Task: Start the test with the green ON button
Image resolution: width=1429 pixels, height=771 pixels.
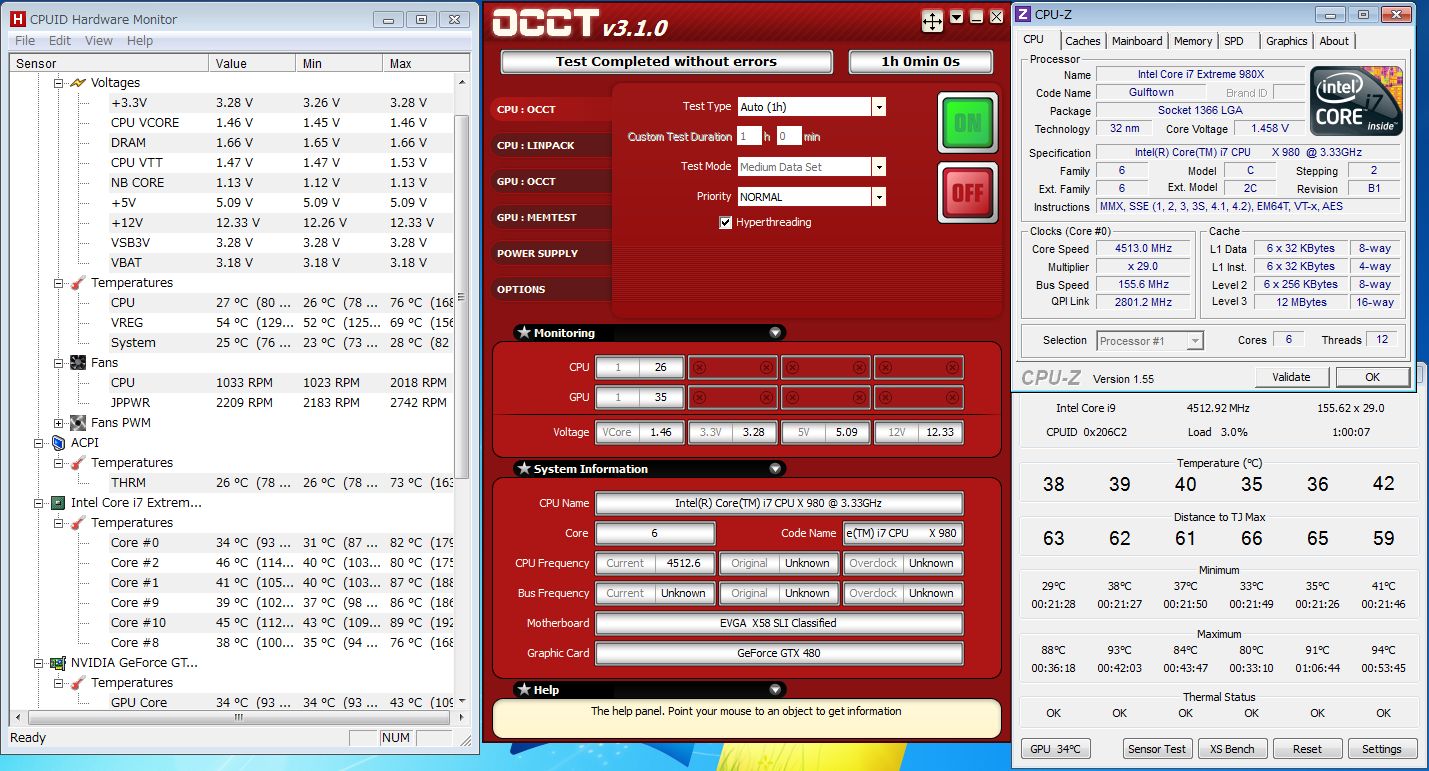Action: point(967,123)
